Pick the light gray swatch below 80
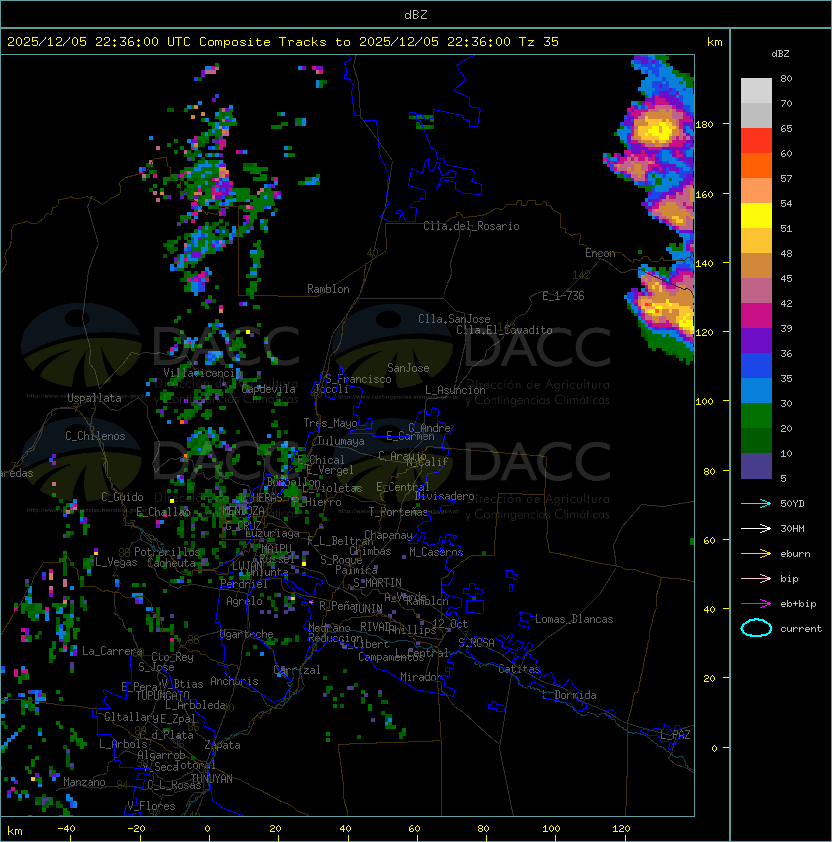The image size is (832, 842). [756, 91]
